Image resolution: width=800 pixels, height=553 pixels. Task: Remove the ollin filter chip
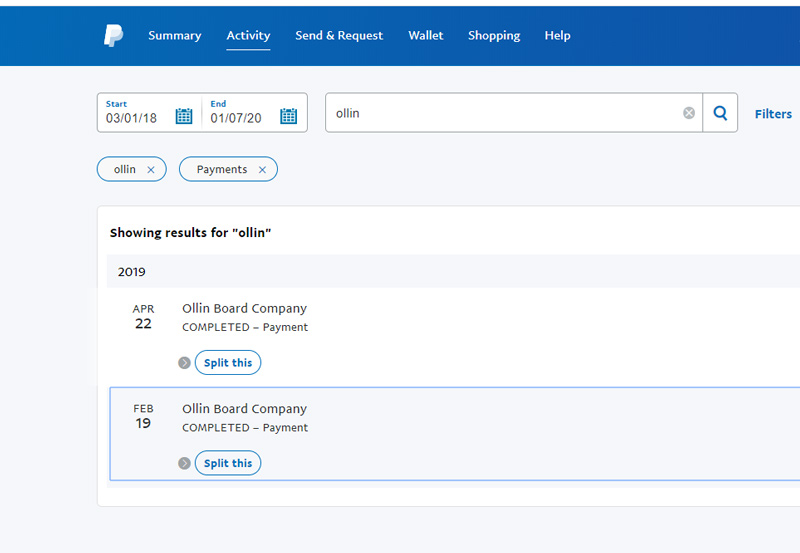pyautogui.click(x=151, y=170)
